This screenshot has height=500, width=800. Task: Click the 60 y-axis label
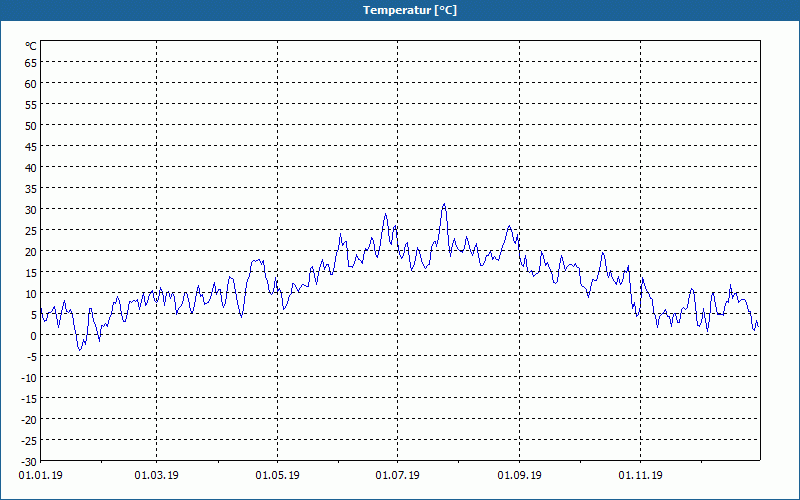31,84
